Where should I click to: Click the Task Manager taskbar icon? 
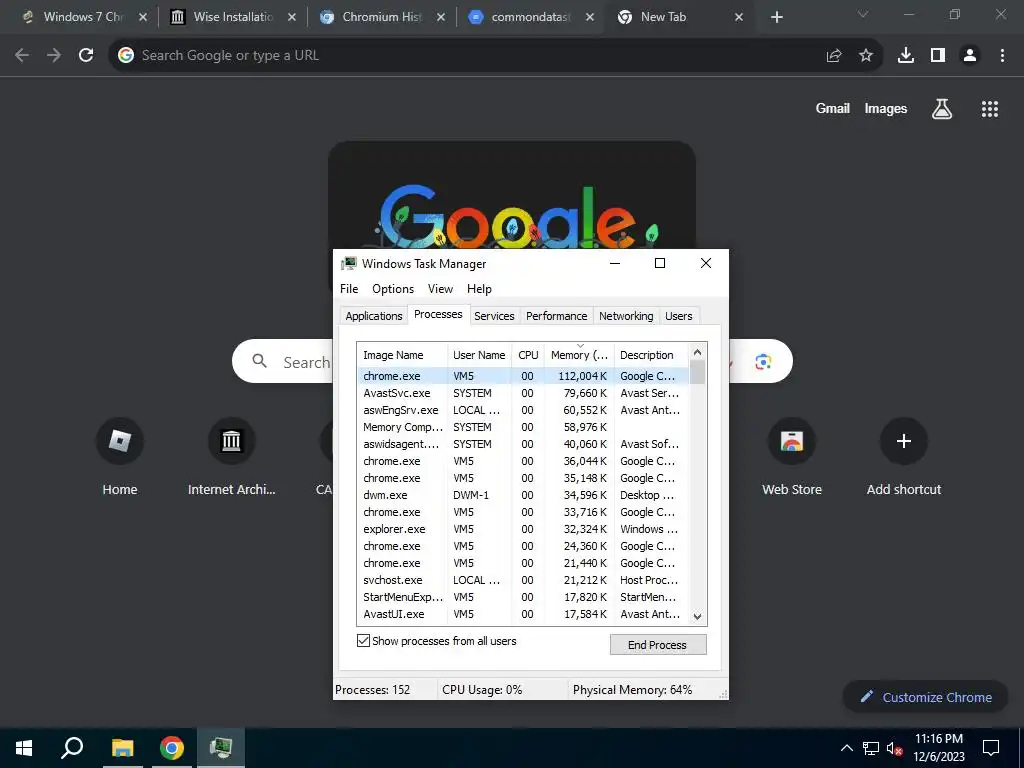[221, 748]
